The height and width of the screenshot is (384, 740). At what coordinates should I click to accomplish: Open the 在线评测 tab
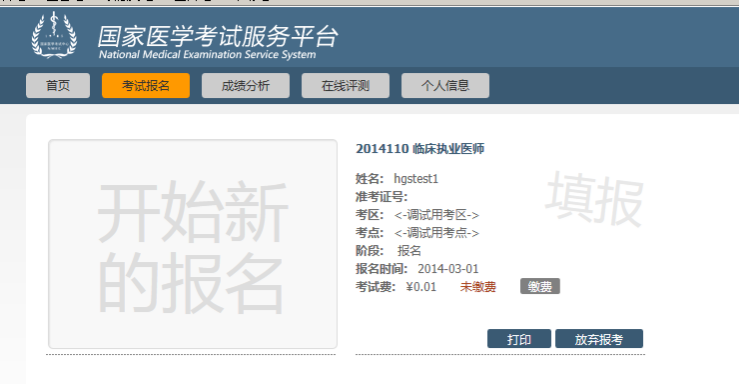(x=345, y=86)
